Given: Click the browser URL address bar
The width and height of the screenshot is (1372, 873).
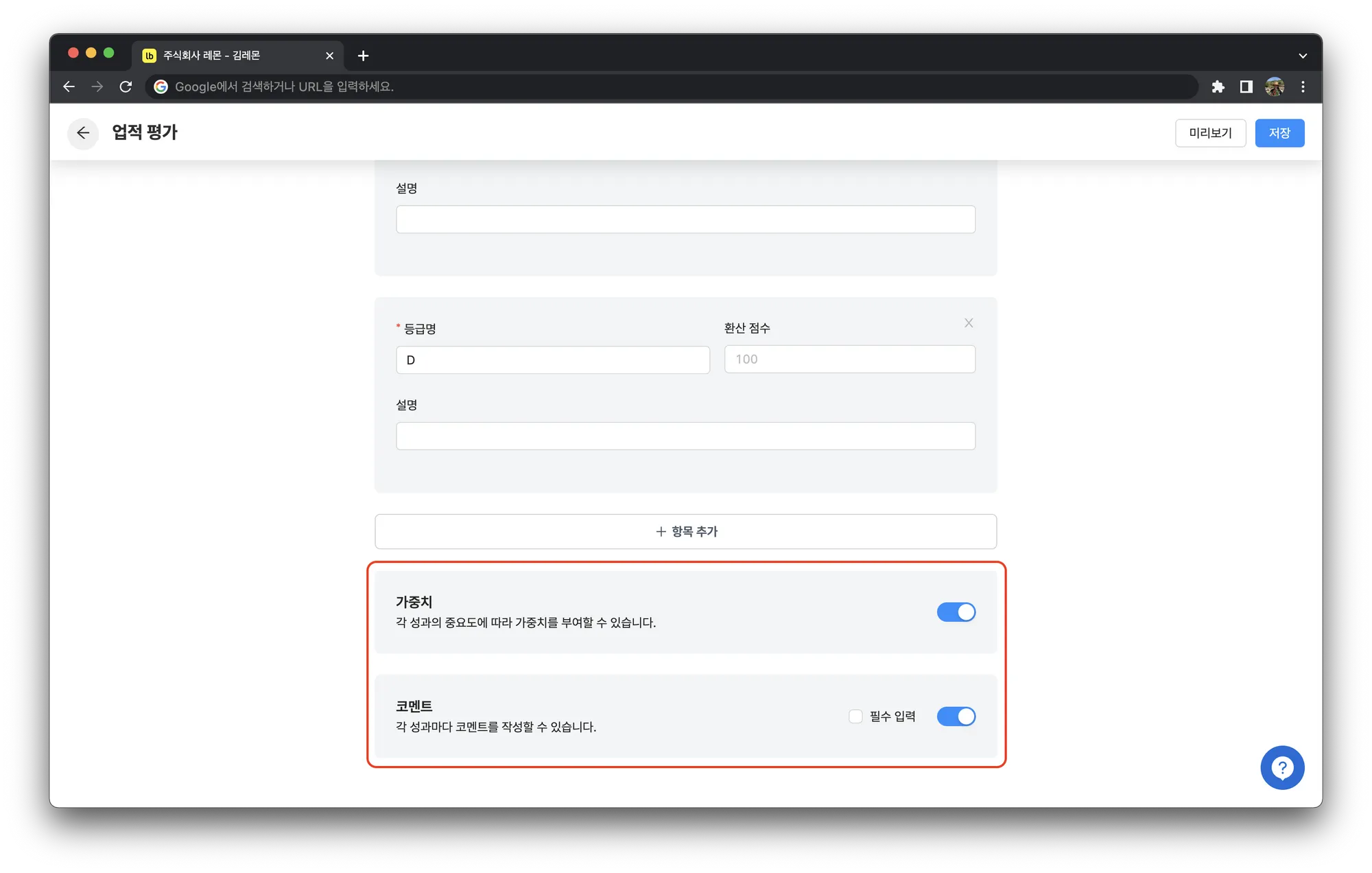Looking at the screenshot, I should click(671, 86).
